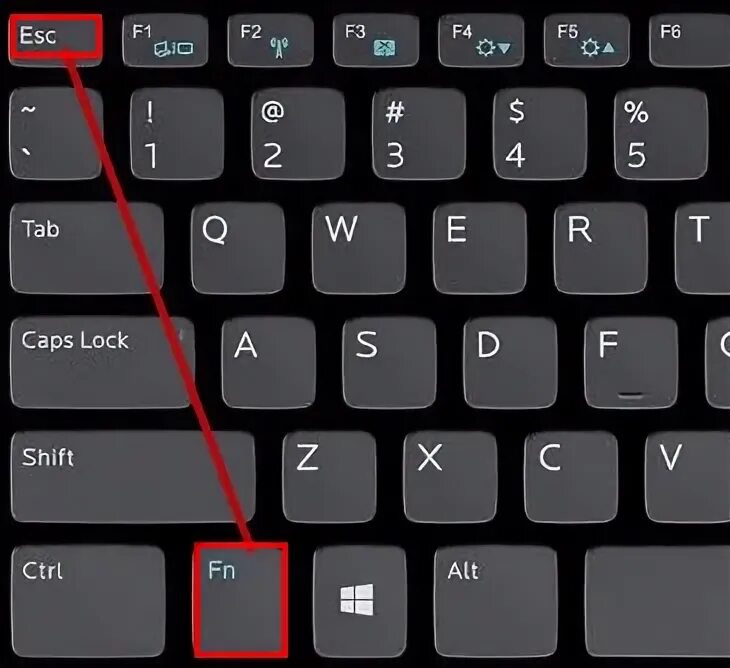Click the Ctrl key
Image resolution: width=730 pixels, height=668 pixels.
point(88,601)
